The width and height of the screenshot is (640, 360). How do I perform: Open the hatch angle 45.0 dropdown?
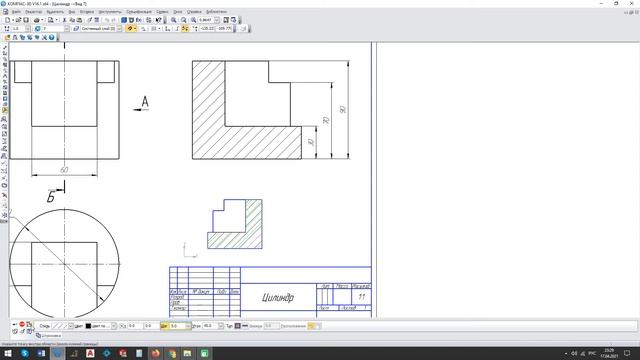click(x=221, y=326)
